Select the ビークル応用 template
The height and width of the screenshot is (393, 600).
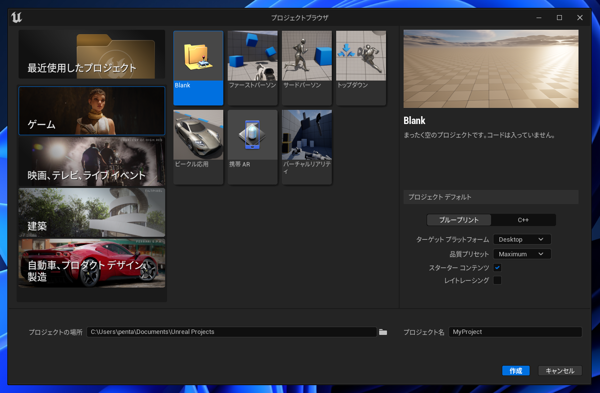point(198,147)
